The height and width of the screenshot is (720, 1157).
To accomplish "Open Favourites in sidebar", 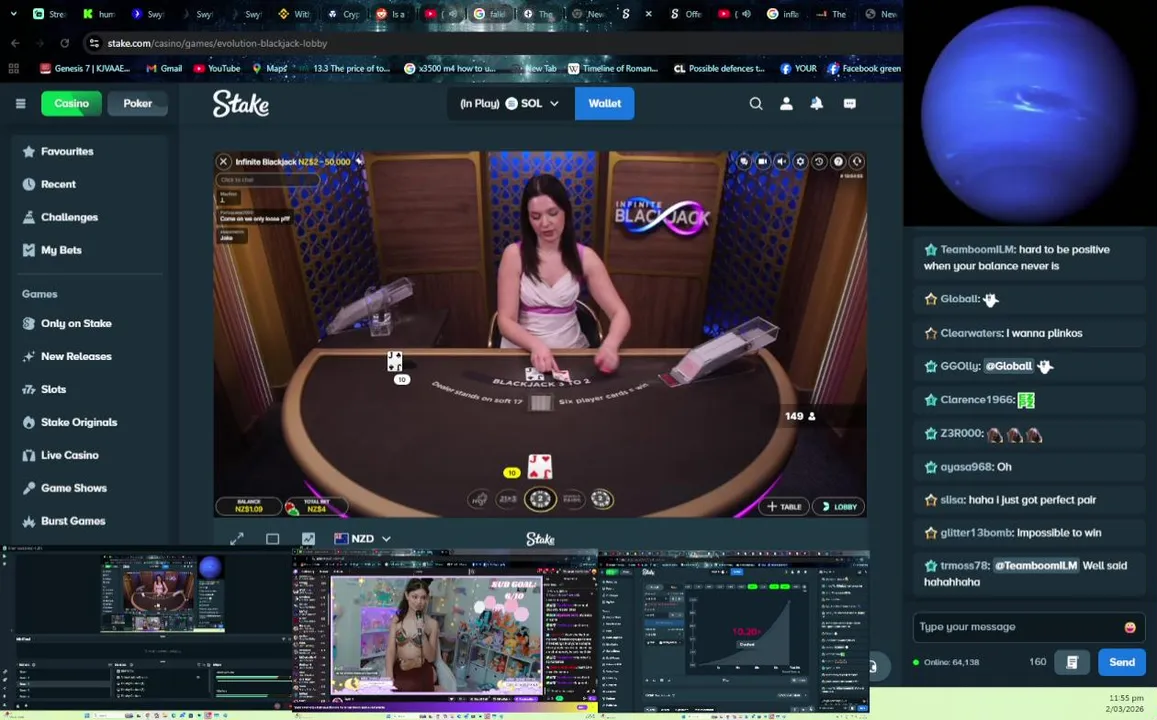I will [x=89, y=151].
